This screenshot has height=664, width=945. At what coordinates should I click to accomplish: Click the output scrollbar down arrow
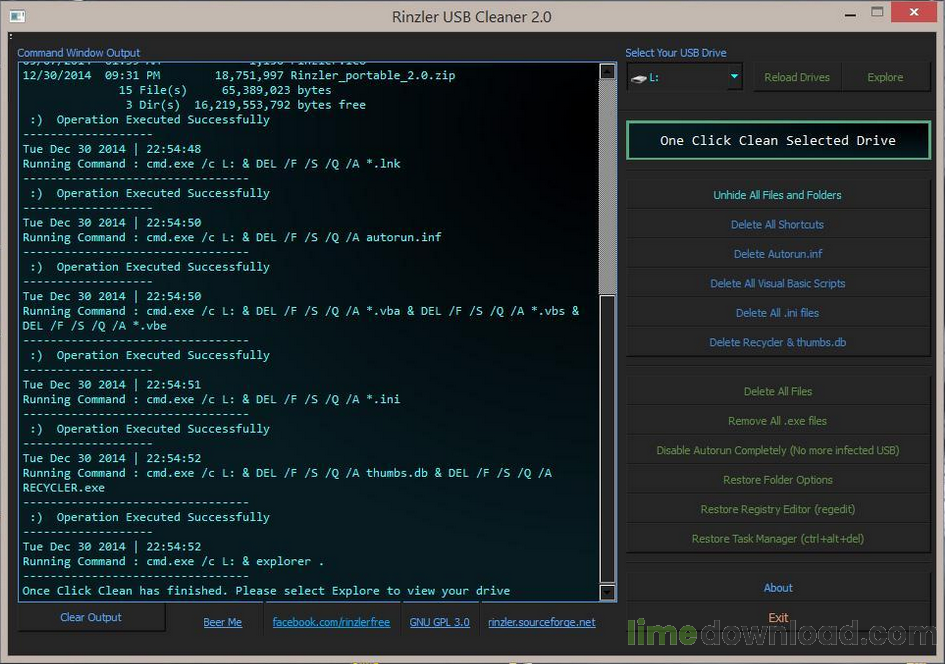tap(607, 592)
